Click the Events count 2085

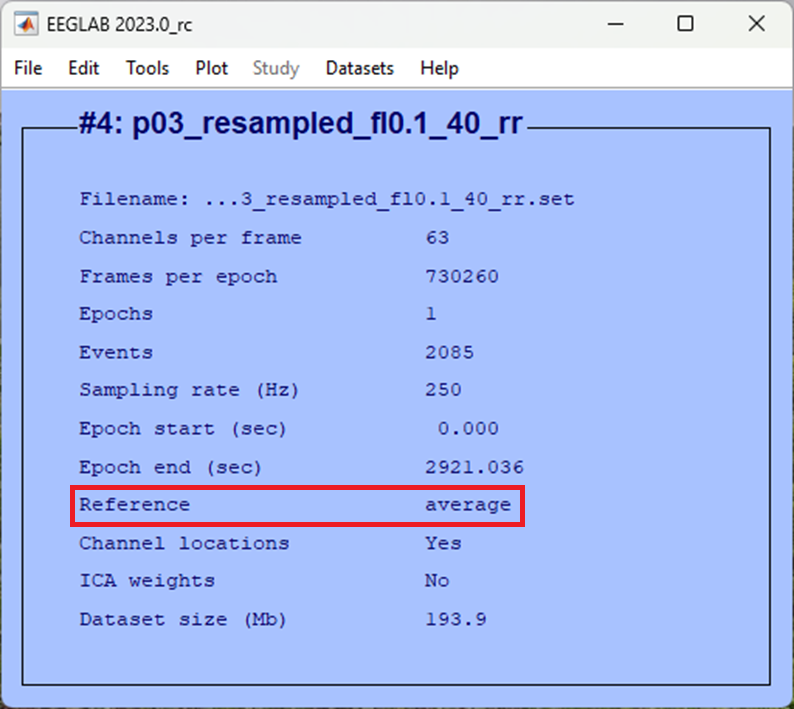[449, 352]
